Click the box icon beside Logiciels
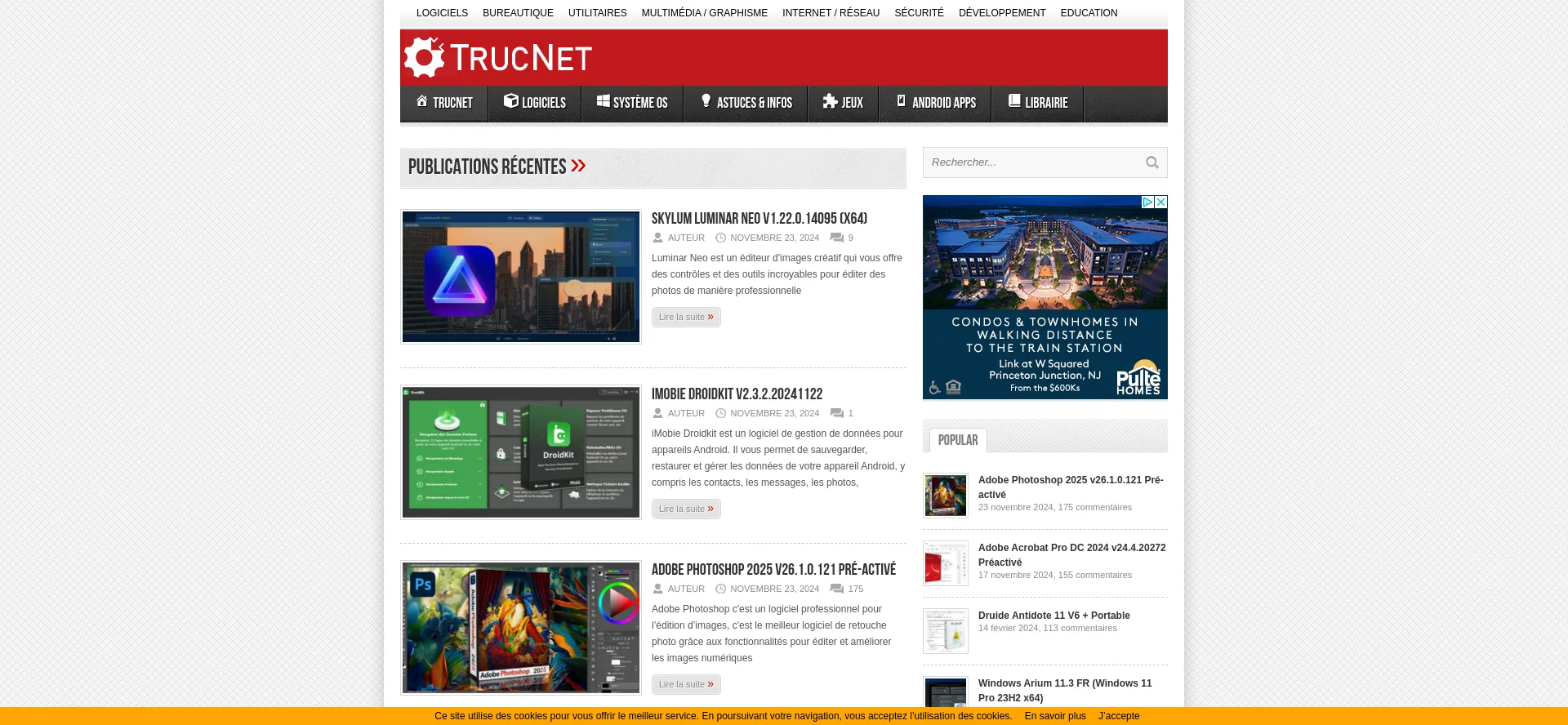 [511, 101]
